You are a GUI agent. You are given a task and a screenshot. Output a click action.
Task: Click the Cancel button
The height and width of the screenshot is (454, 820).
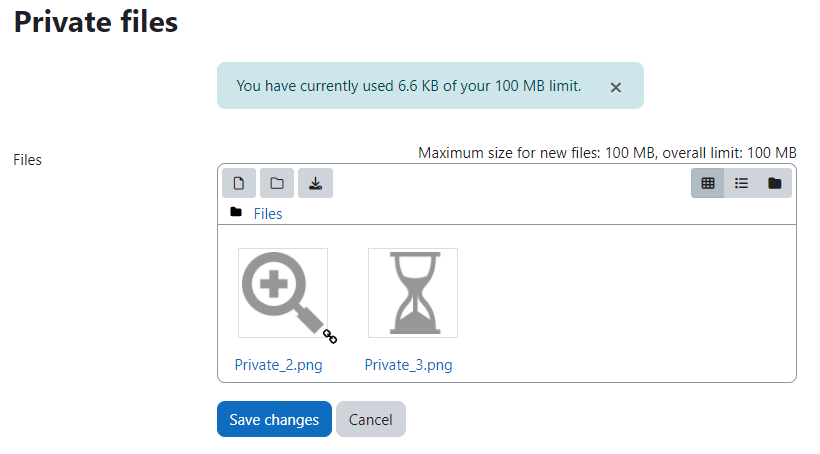click(371, 419)
